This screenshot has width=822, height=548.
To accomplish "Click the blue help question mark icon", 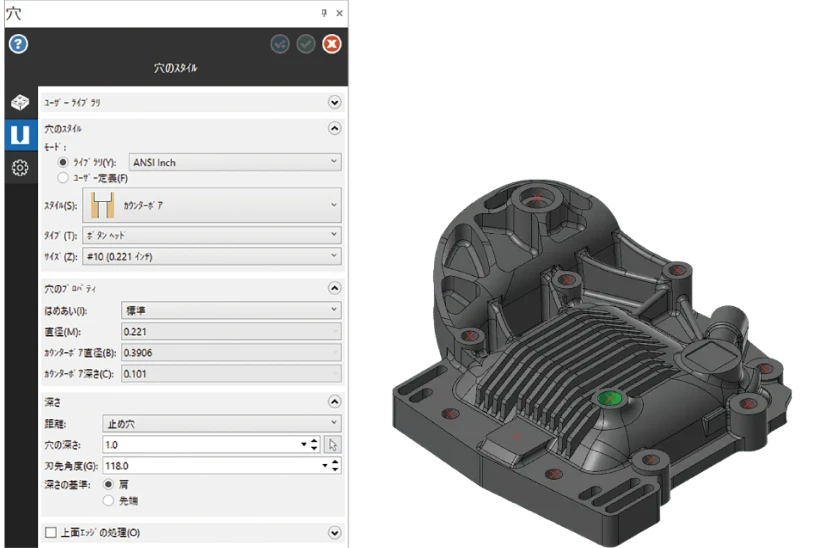I will click(x=18, y=44).
